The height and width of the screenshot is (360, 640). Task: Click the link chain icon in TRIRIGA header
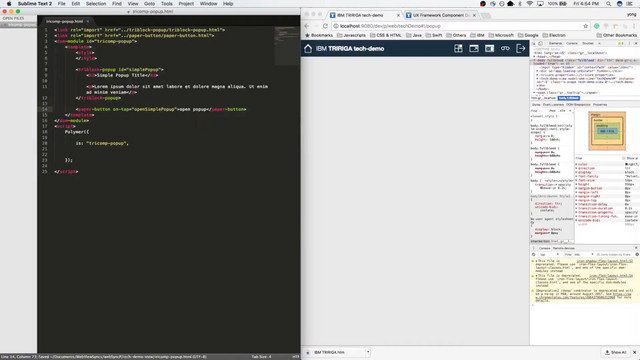click(505, 49)
